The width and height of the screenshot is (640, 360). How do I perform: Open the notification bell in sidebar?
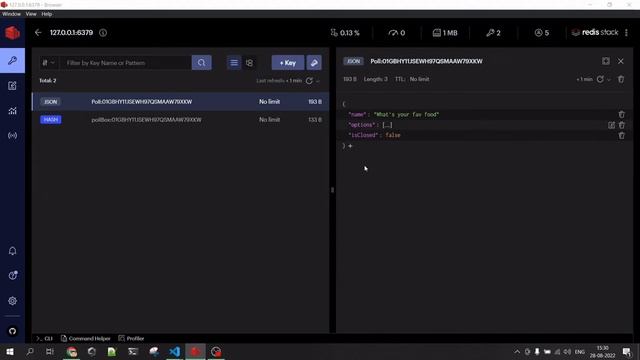point(12,251)
